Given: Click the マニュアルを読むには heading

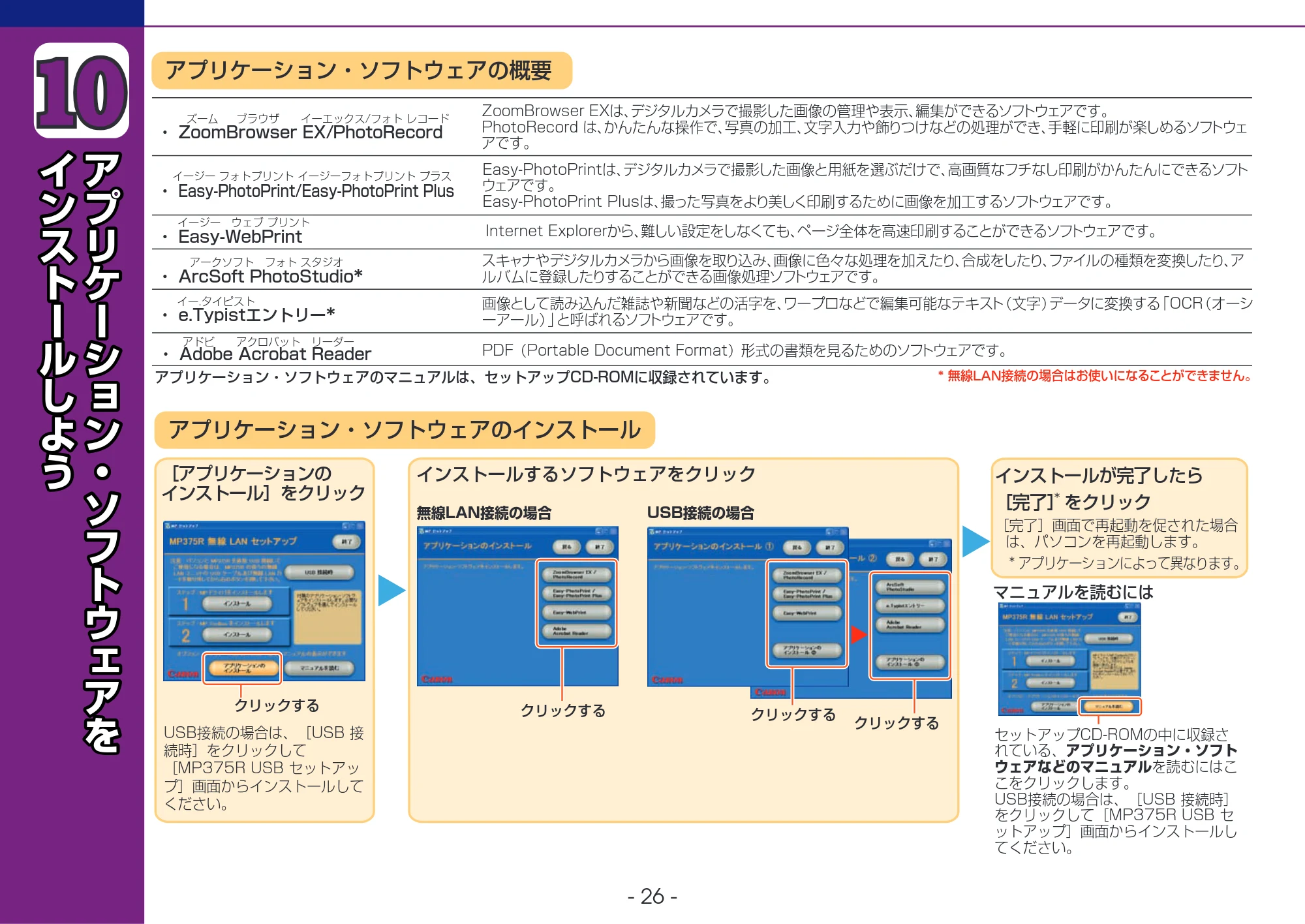Looking at the screenshot, I should pyautogui.click(x=1073, y=593).
